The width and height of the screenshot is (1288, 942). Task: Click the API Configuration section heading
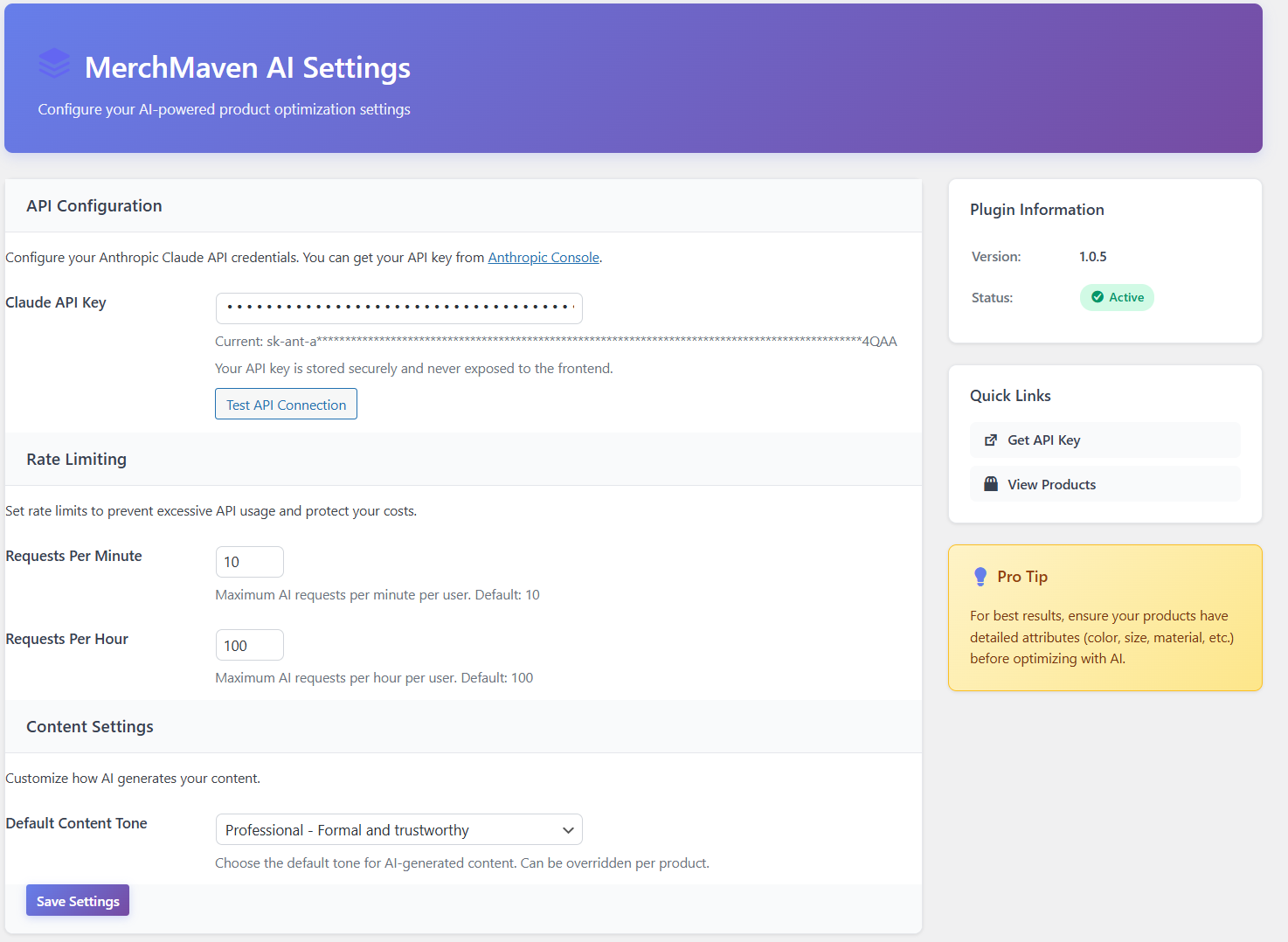[x=94, y=206]
